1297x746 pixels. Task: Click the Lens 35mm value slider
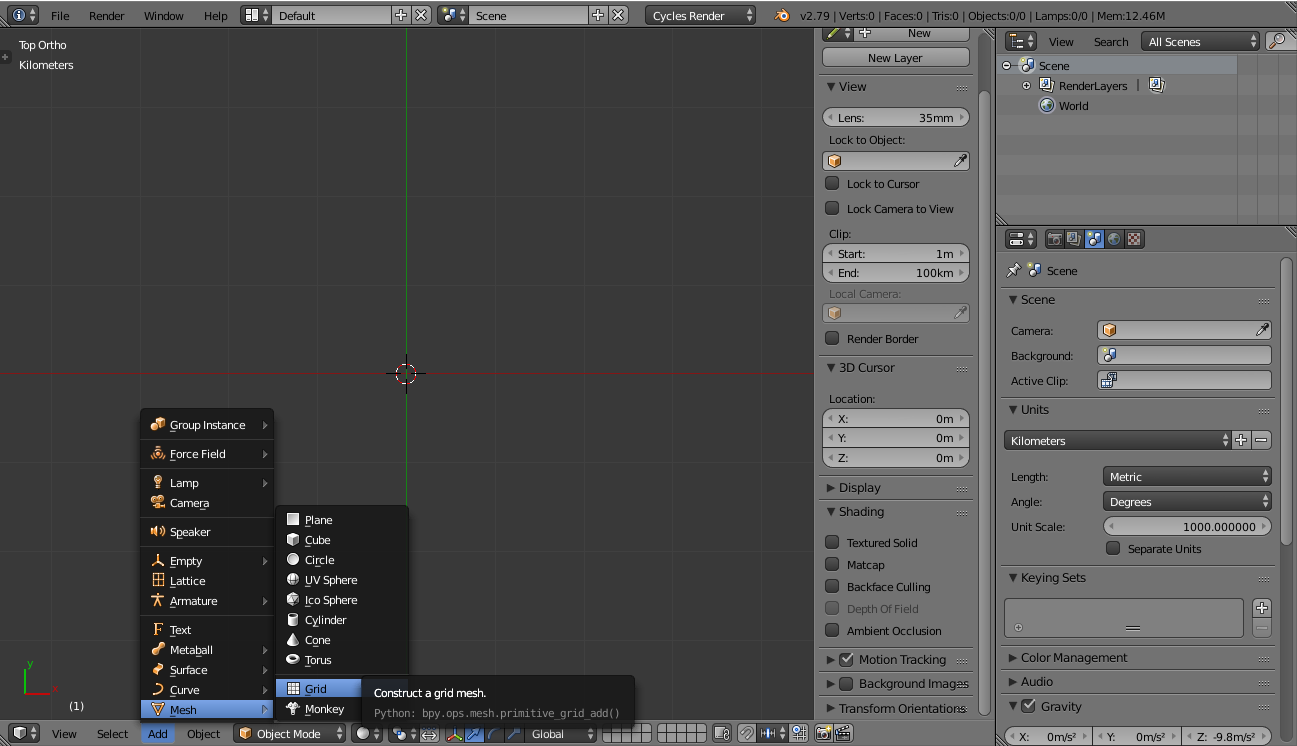(895, 117)
